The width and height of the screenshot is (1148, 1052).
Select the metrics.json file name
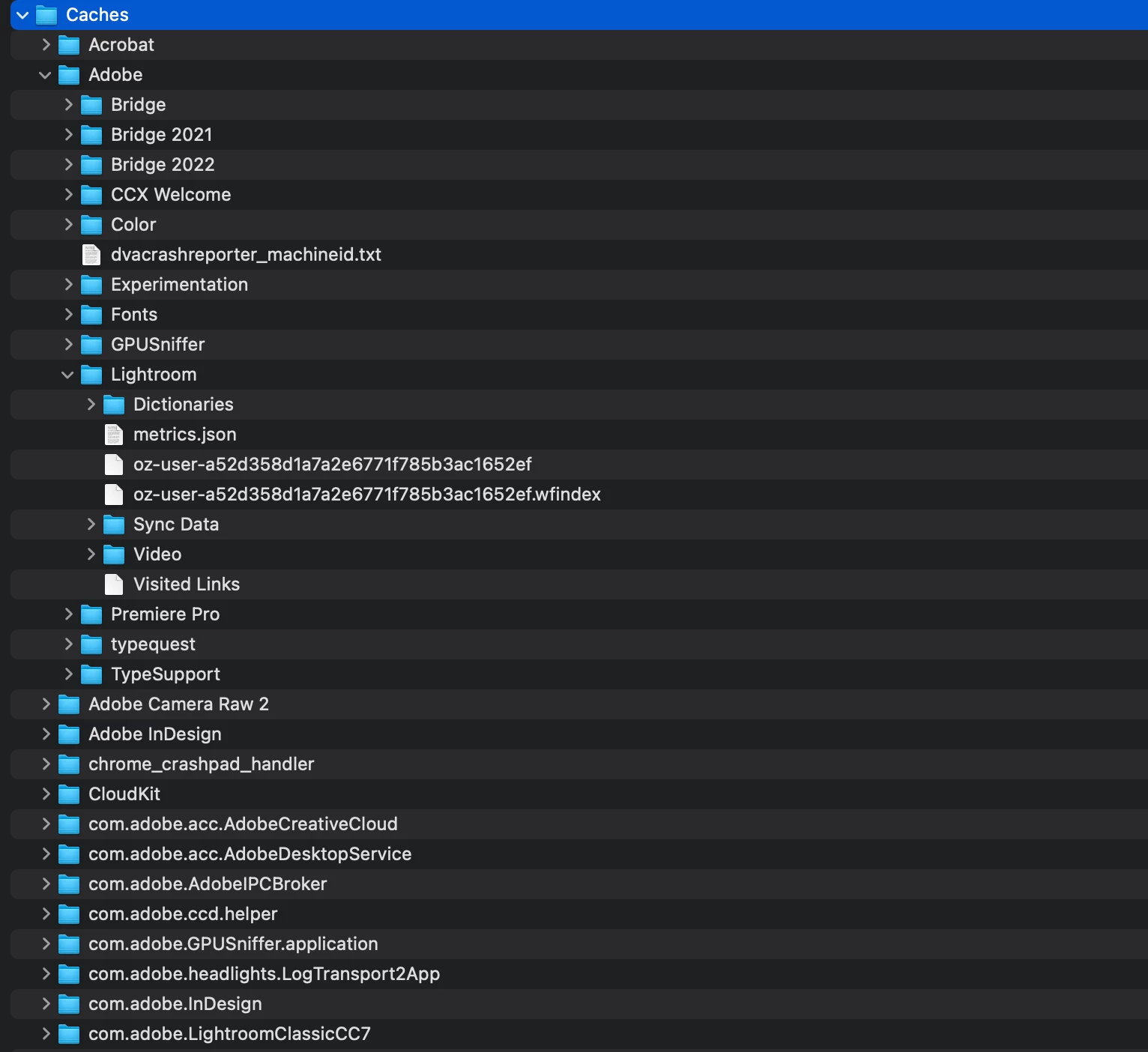(185, 435)
